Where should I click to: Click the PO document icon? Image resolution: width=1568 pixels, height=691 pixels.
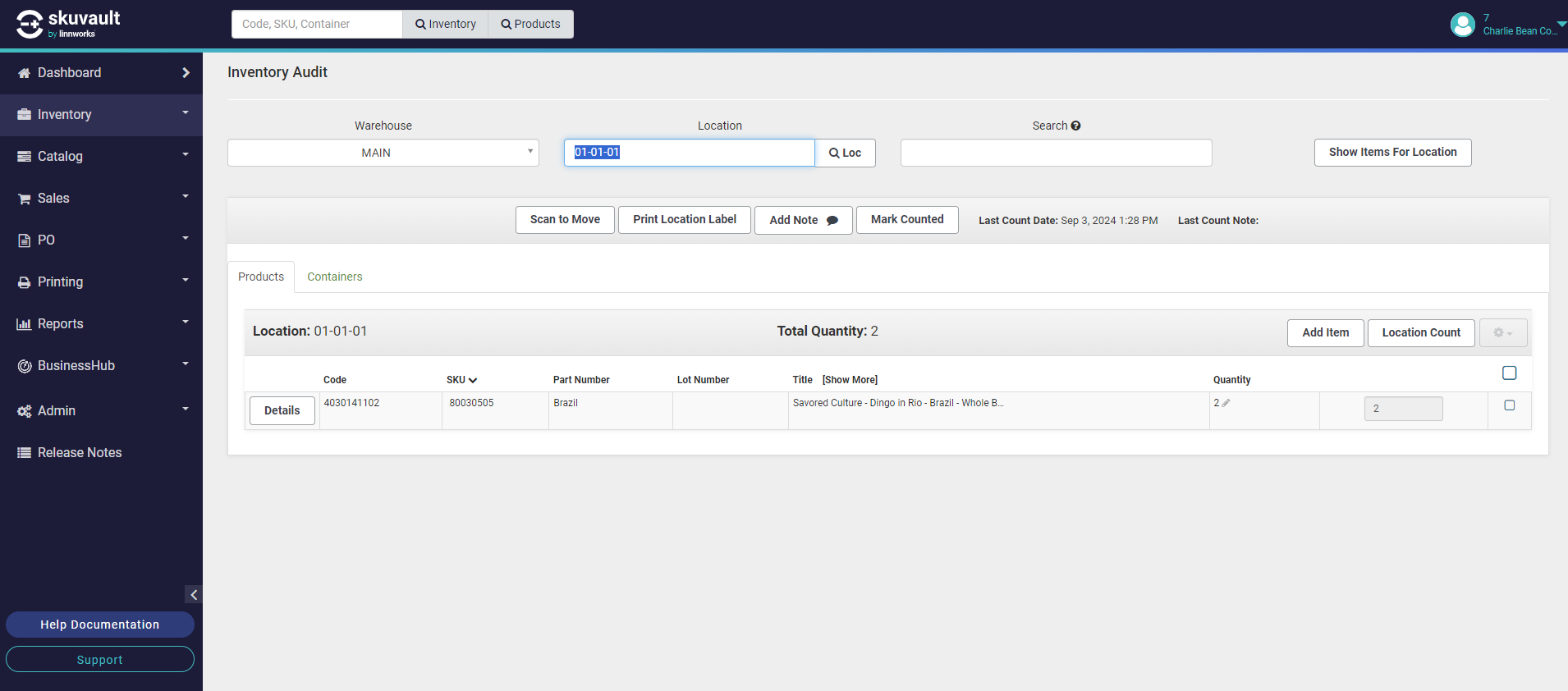pos(24,240)
